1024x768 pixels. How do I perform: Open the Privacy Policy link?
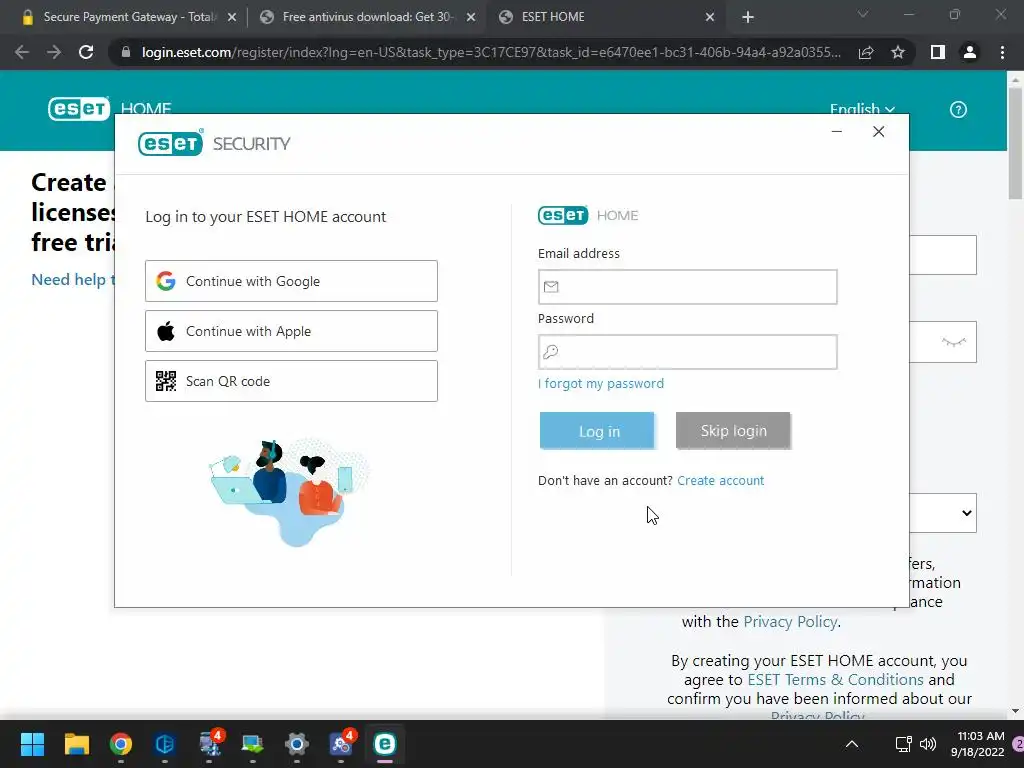pos(790,622)
